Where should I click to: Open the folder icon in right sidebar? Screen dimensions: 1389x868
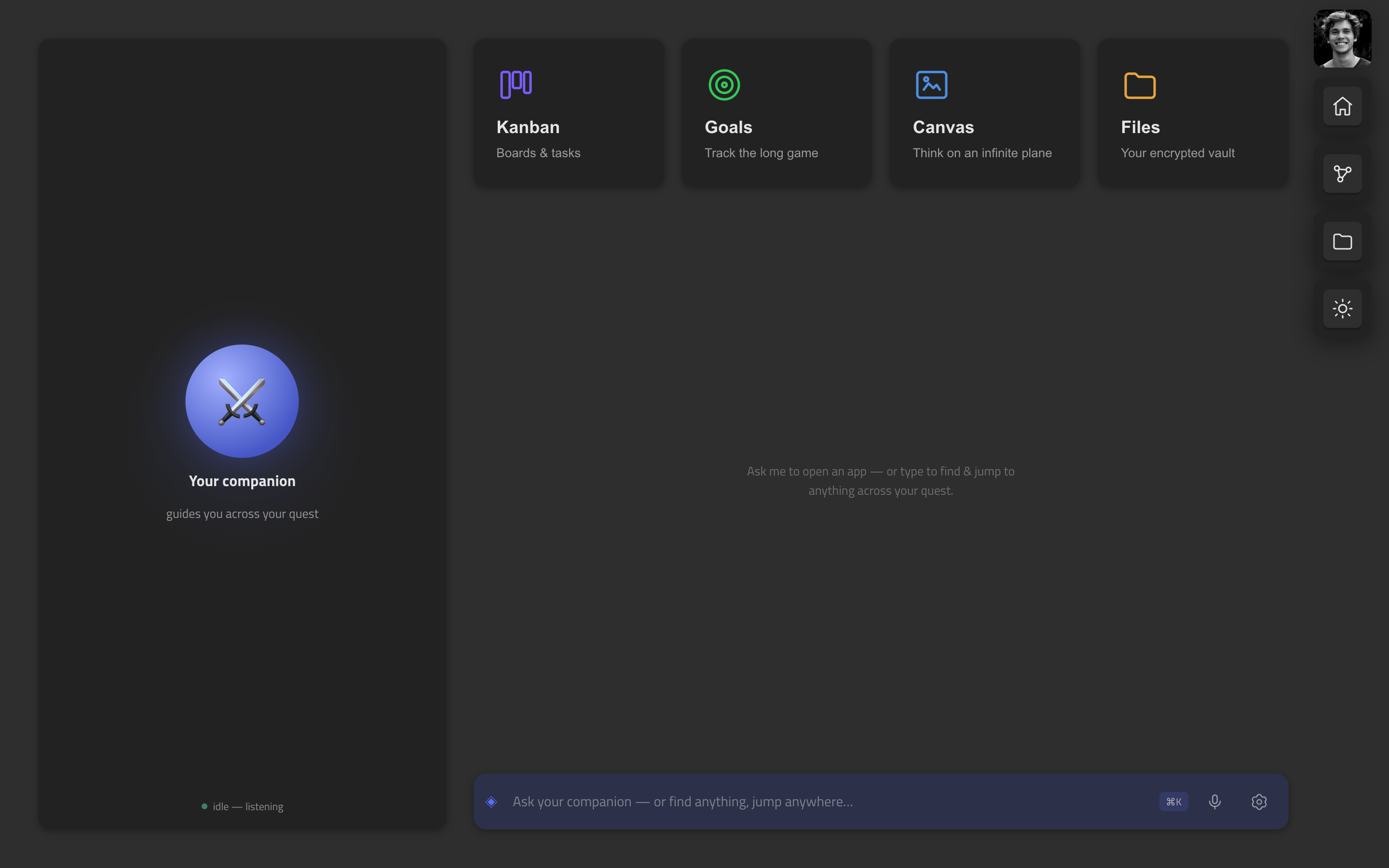tap(1342, 241)
